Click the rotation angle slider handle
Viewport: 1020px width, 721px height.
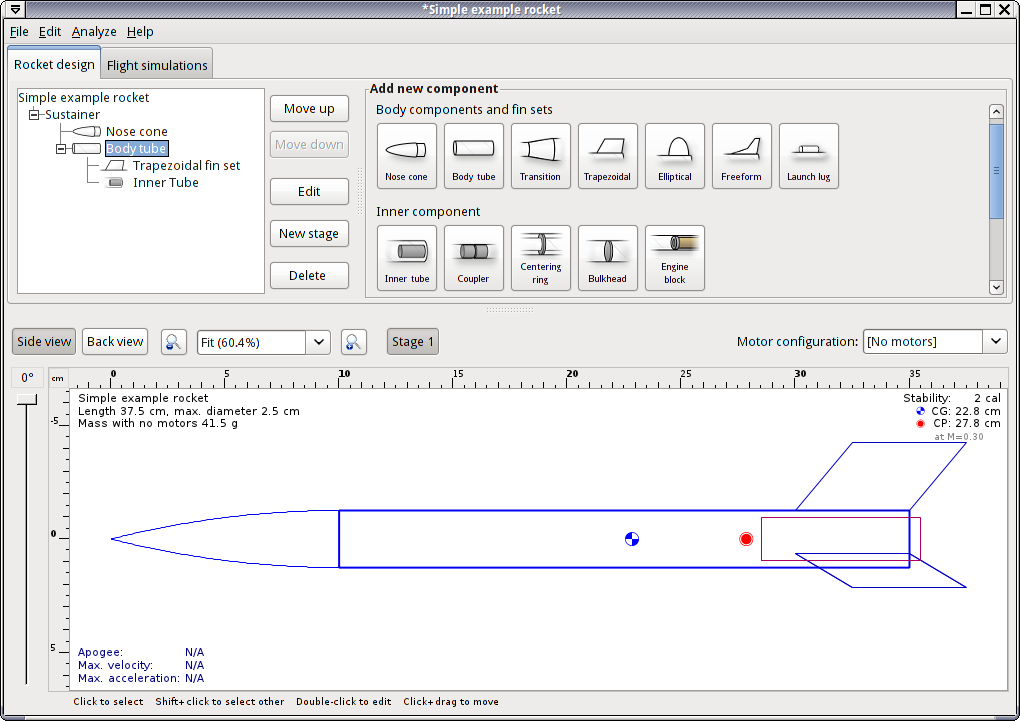pos(27,400)
